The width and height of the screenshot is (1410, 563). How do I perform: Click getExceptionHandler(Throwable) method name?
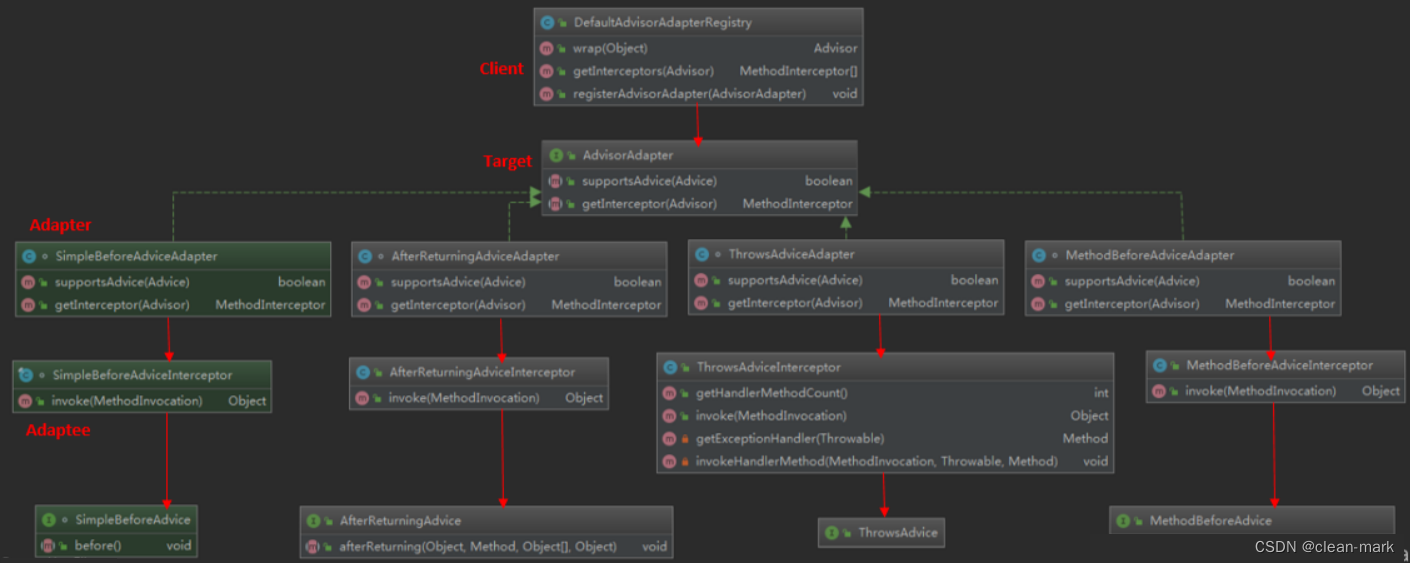click(x=790, y=439)
